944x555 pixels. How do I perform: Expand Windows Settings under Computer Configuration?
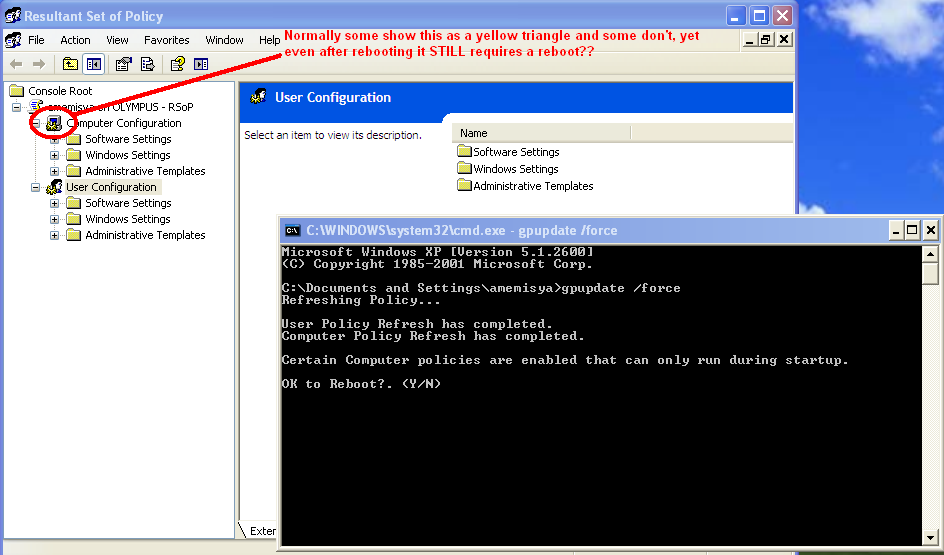tap(54, 155)
